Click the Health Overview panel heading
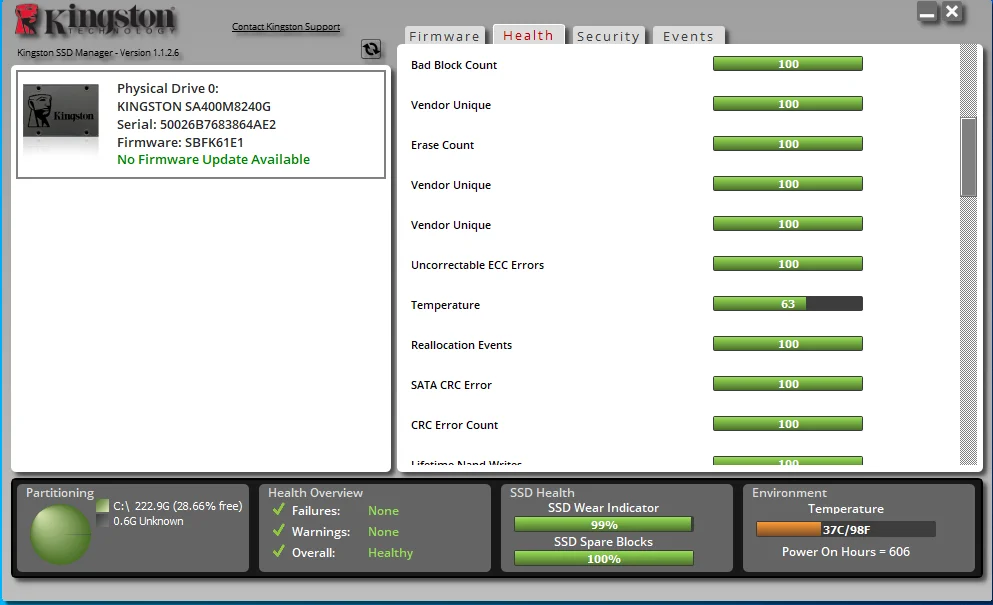 [315, 492]
